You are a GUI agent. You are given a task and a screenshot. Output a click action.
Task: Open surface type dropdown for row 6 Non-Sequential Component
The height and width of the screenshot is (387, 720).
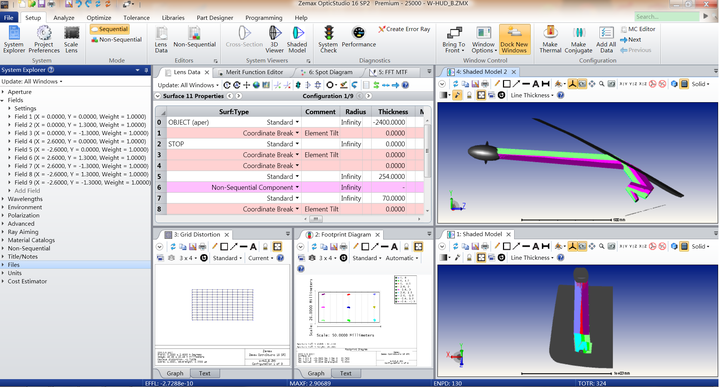(x=297, y=187)
